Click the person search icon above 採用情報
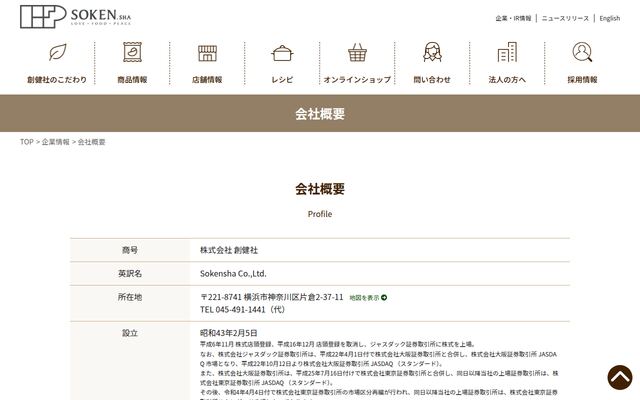The width and height of the screenshot is (640, 400). (x=582, y=52)
